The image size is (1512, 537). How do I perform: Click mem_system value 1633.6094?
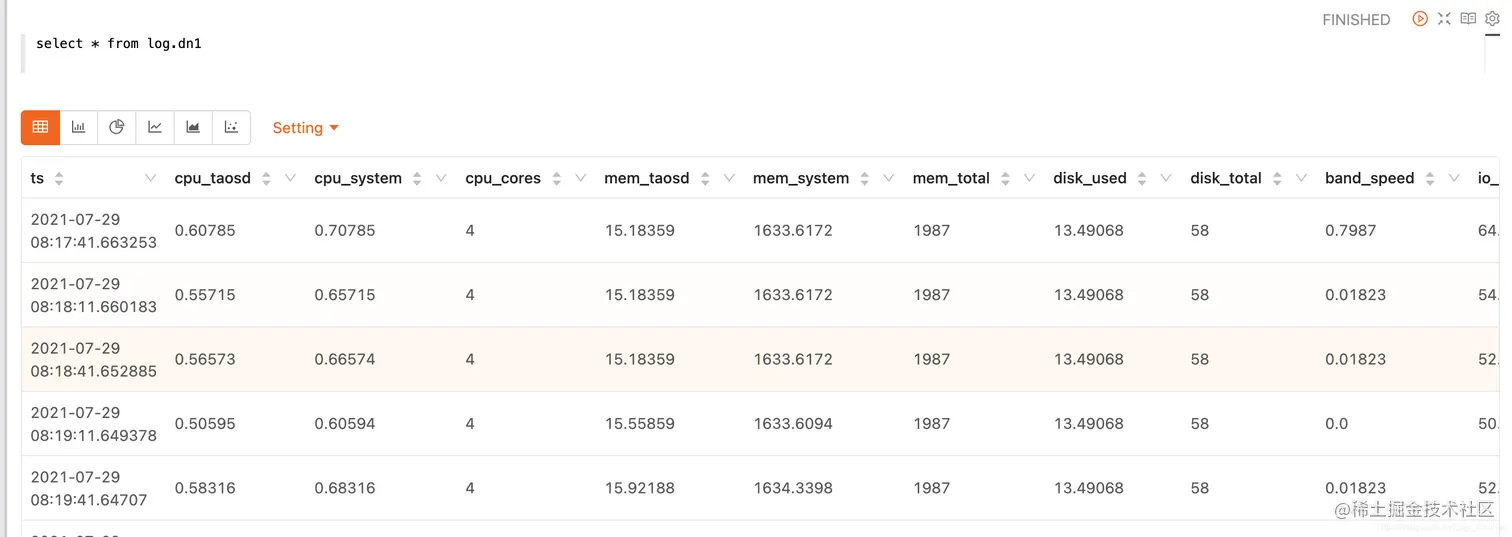pos(793,423)
